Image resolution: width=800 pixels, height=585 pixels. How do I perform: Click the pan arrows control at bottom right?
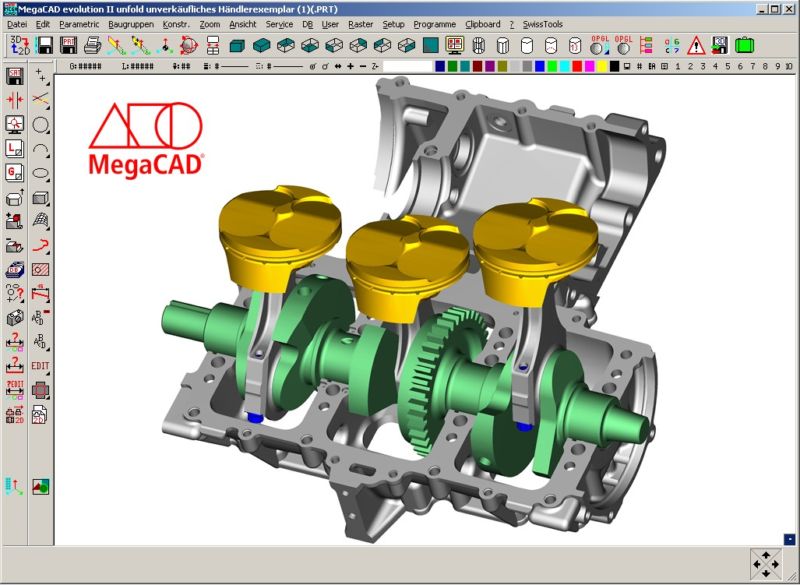[766, 564]
